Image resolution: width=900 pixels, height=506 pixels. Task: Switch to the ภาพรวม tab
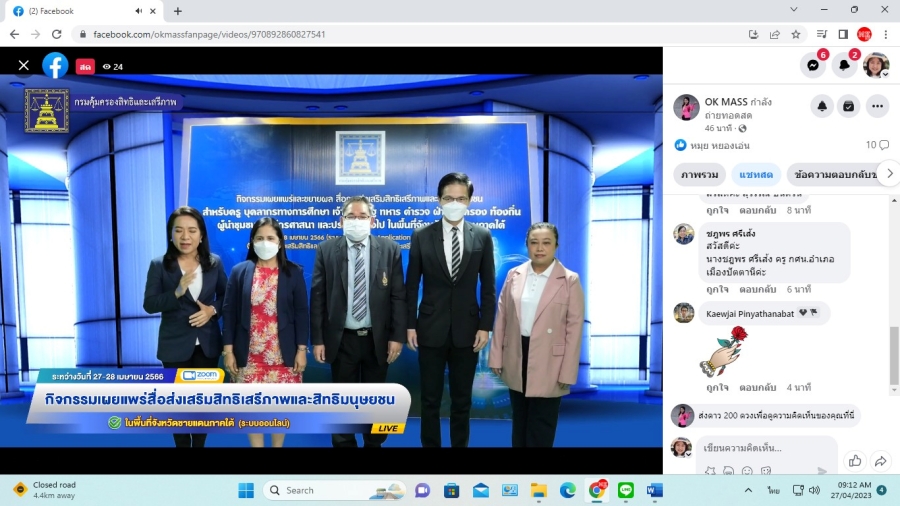click(699, 174)
